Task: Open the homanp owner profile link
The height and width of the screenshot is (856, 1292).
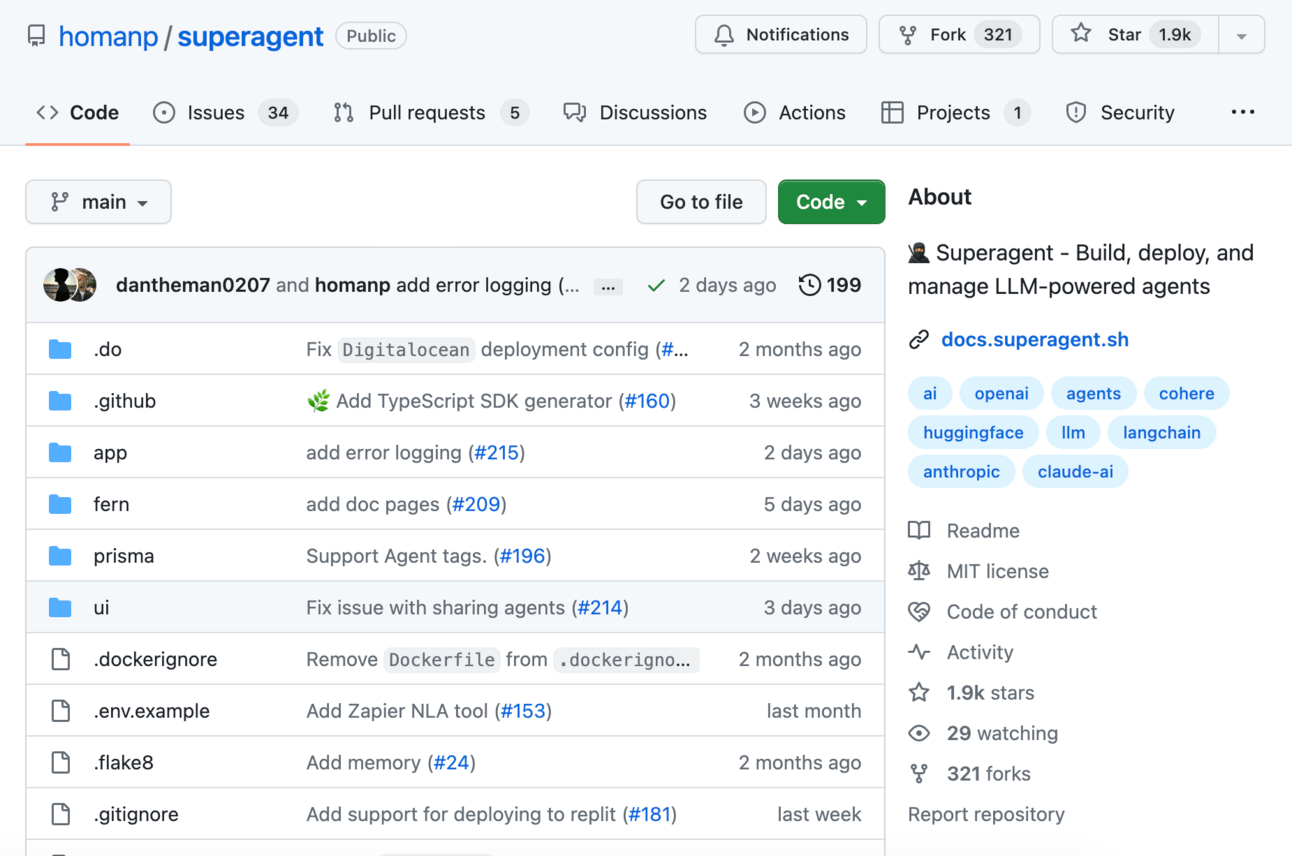Action: (108, 36)
